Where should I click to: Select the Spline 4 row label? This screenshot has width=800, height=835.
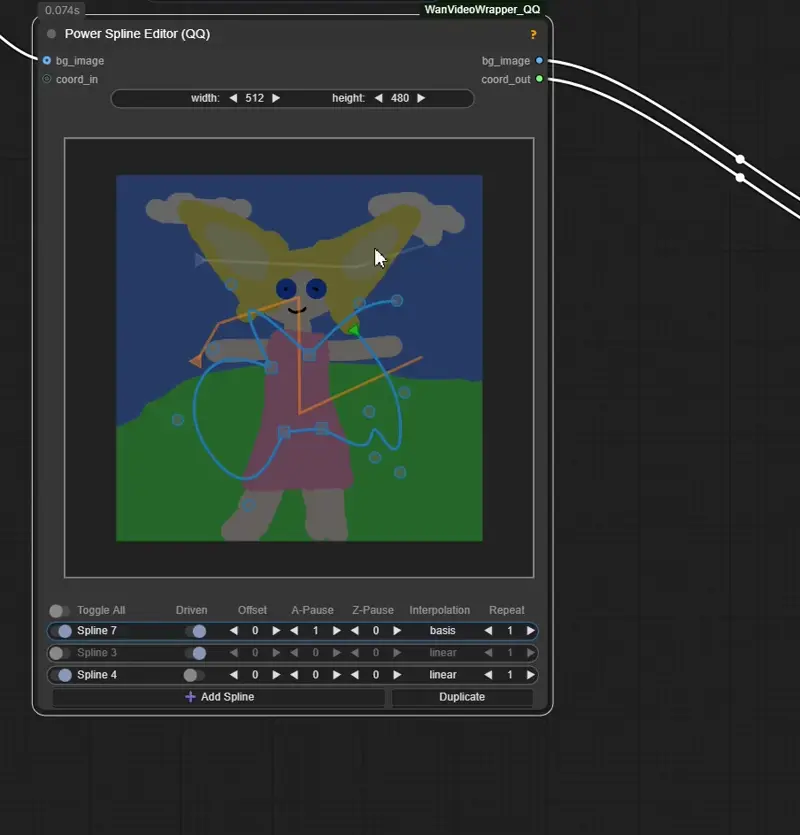coord(96,675)
